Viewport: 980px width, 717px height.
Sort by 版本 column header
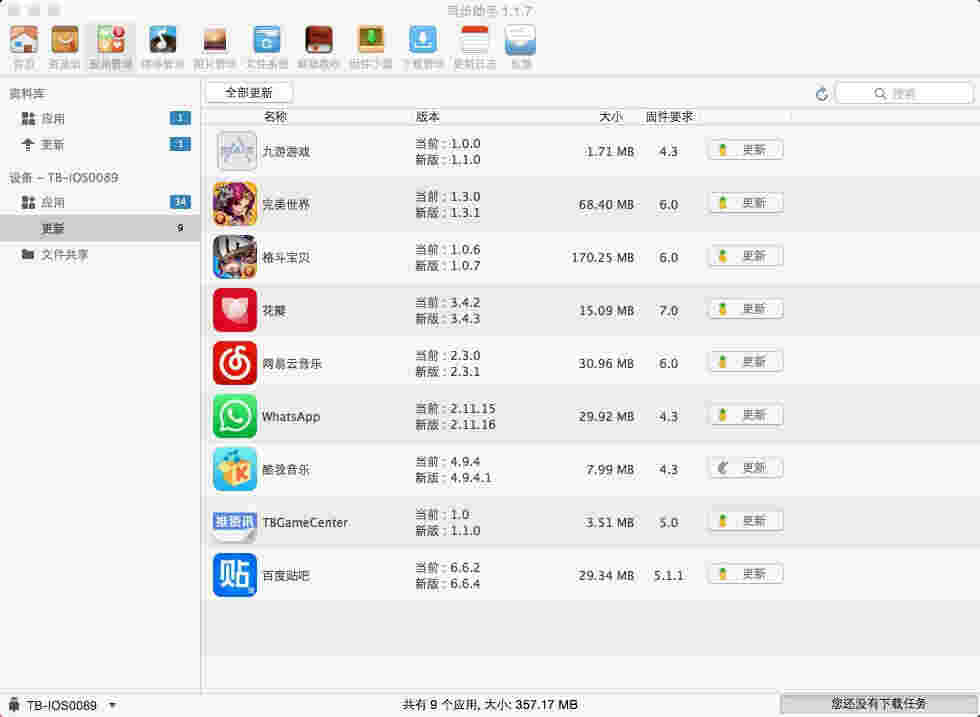428,116
